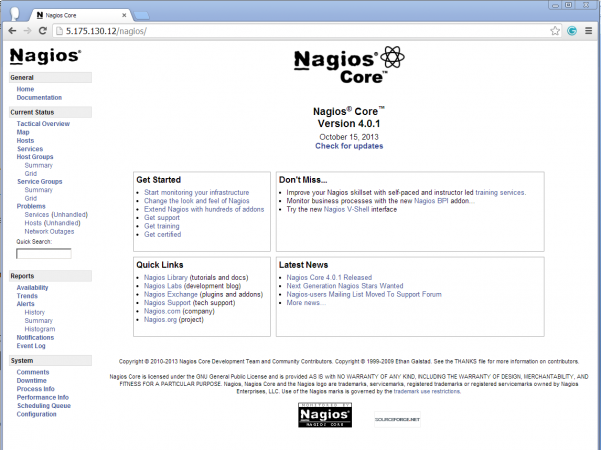The height and width of the screenshot is (450, 601).
Task: Open Summary under Host Groups
Action: [x=39, y=165]
